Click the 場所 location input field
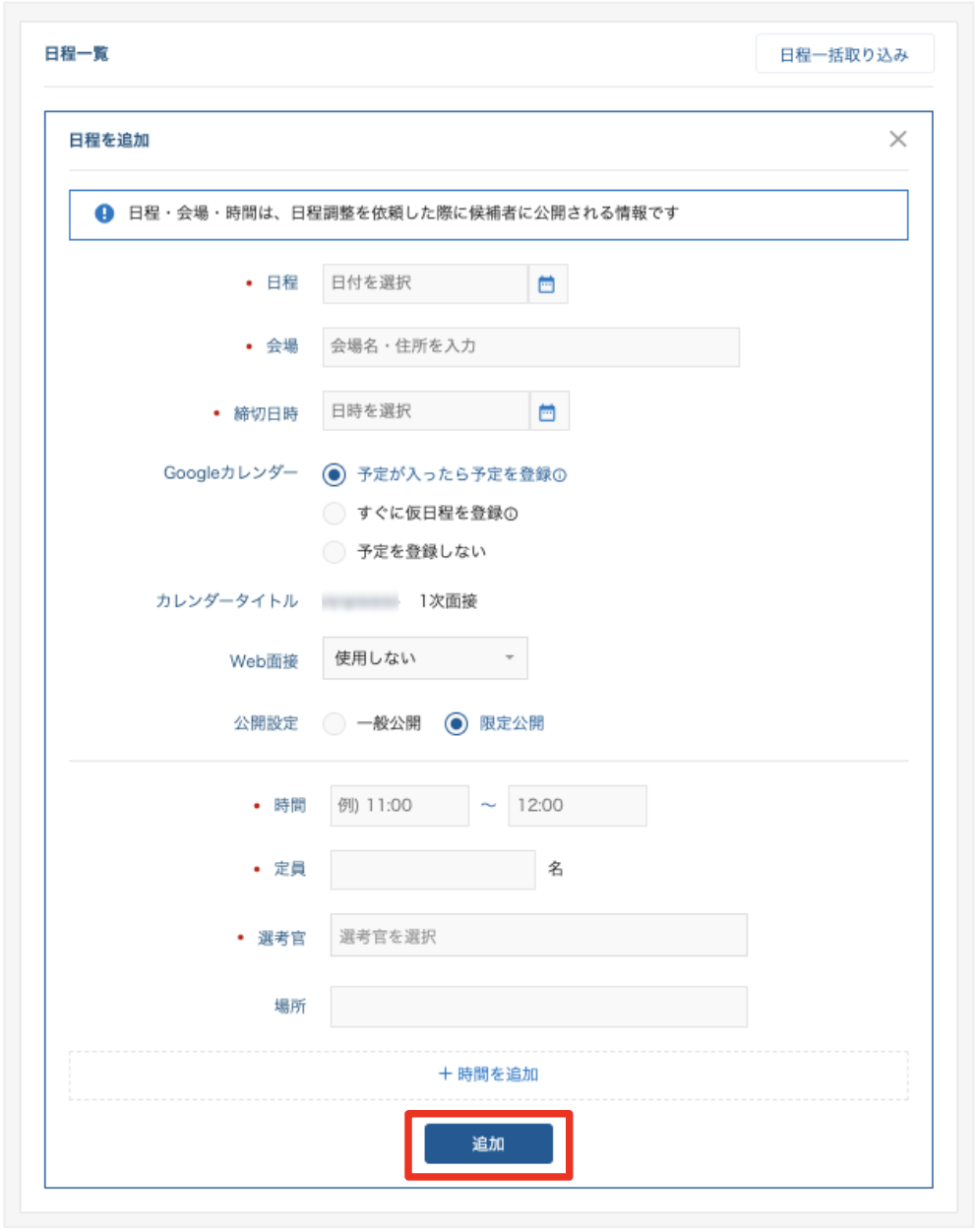 536,1006
